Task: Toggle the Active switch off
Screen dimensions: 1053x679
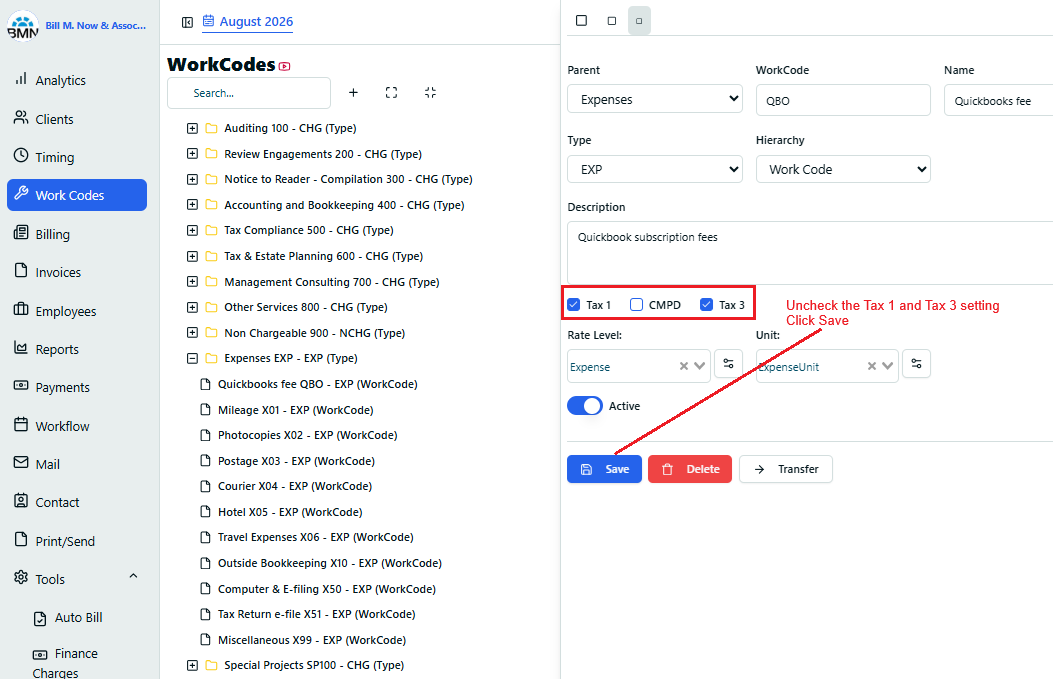Action: [x=585, y=406]
